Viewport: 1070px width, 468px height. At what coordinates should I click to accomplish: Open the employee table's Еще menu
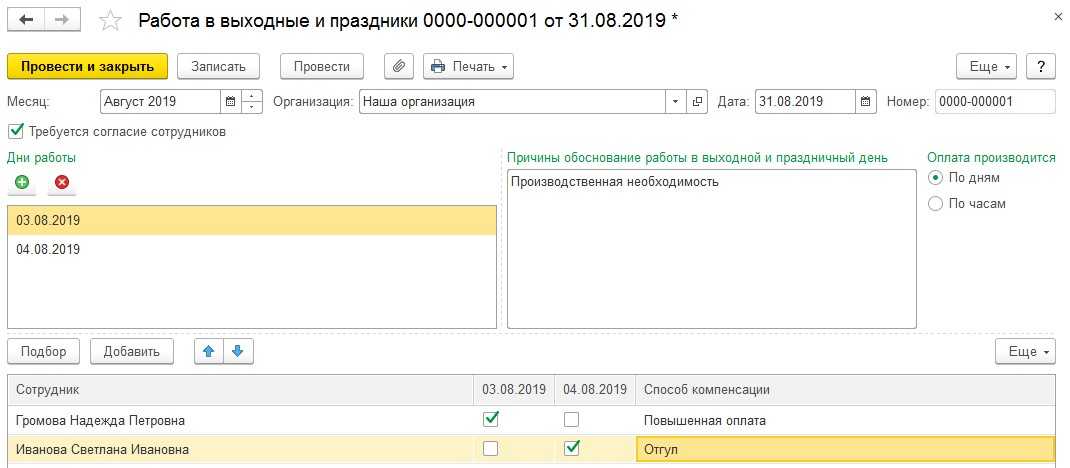coord(1024,351)
